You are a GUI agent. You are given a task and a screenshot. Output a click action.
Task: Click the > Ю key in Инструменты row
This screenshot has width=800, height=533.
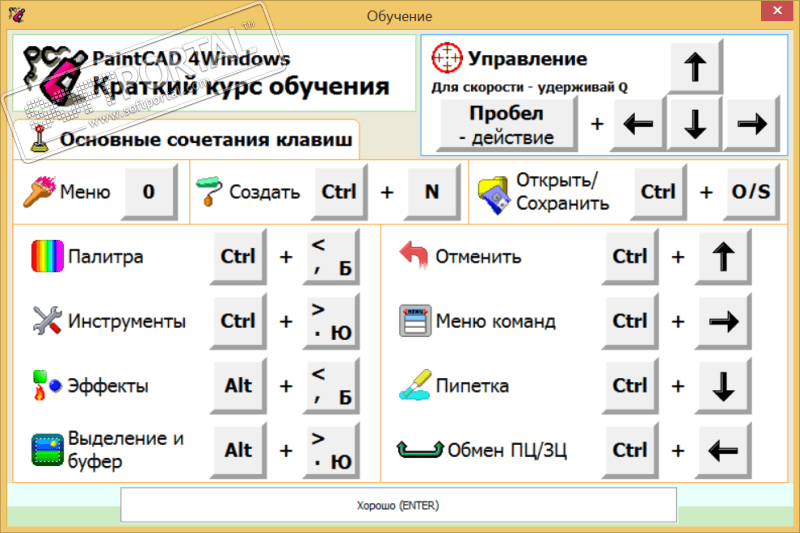coord(331,321)
